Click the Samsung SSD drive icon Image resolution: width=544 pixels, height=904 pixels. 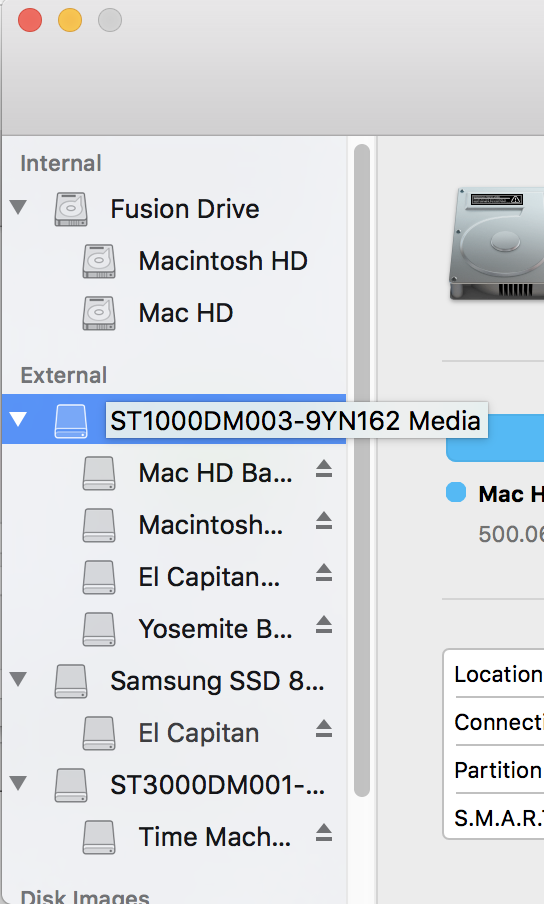(x=71, y=681)
